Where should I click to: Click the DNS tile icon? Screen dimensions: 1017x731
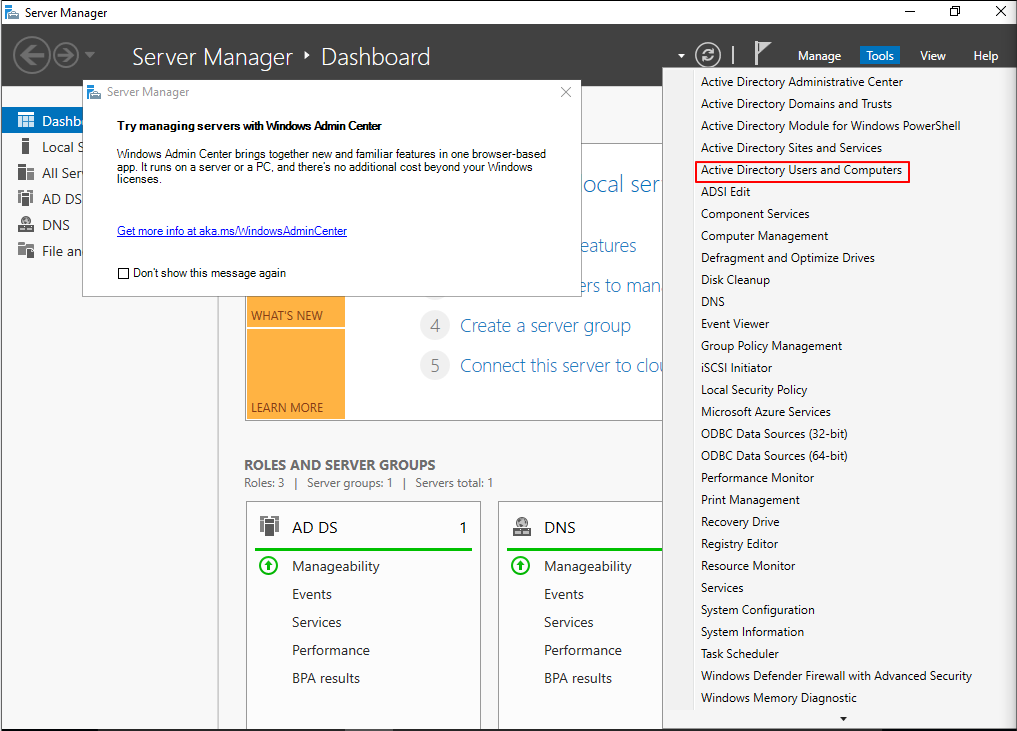coord(521,526)
